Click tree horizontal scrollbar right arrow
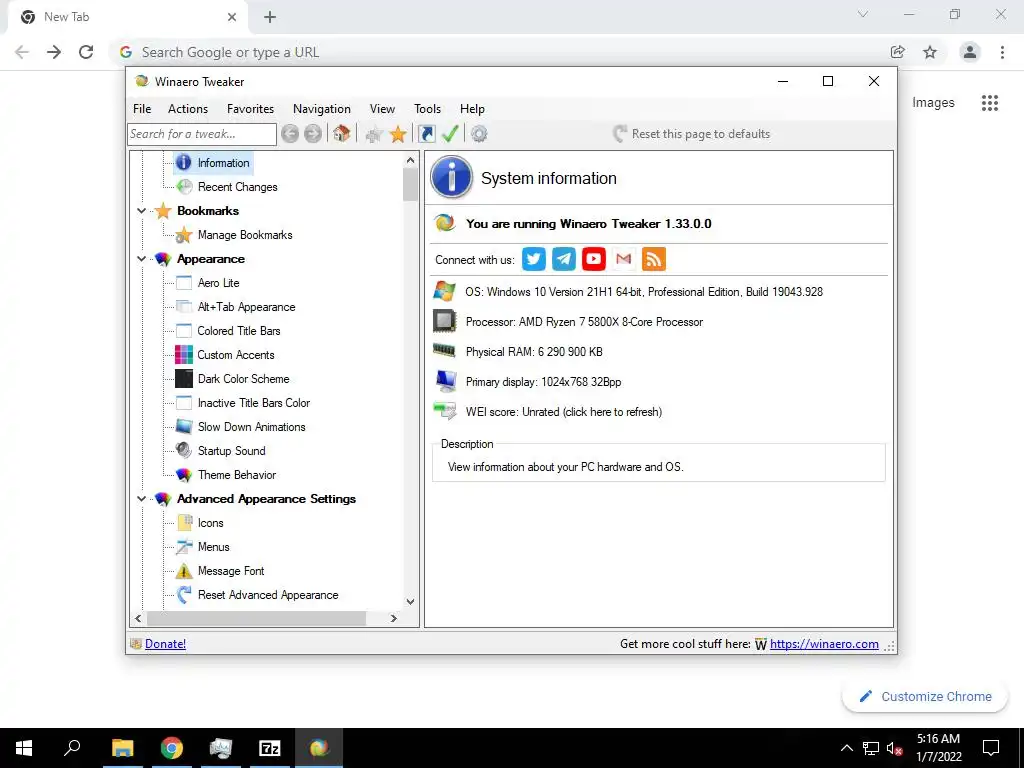1024x768 pixels. (393, 618)
